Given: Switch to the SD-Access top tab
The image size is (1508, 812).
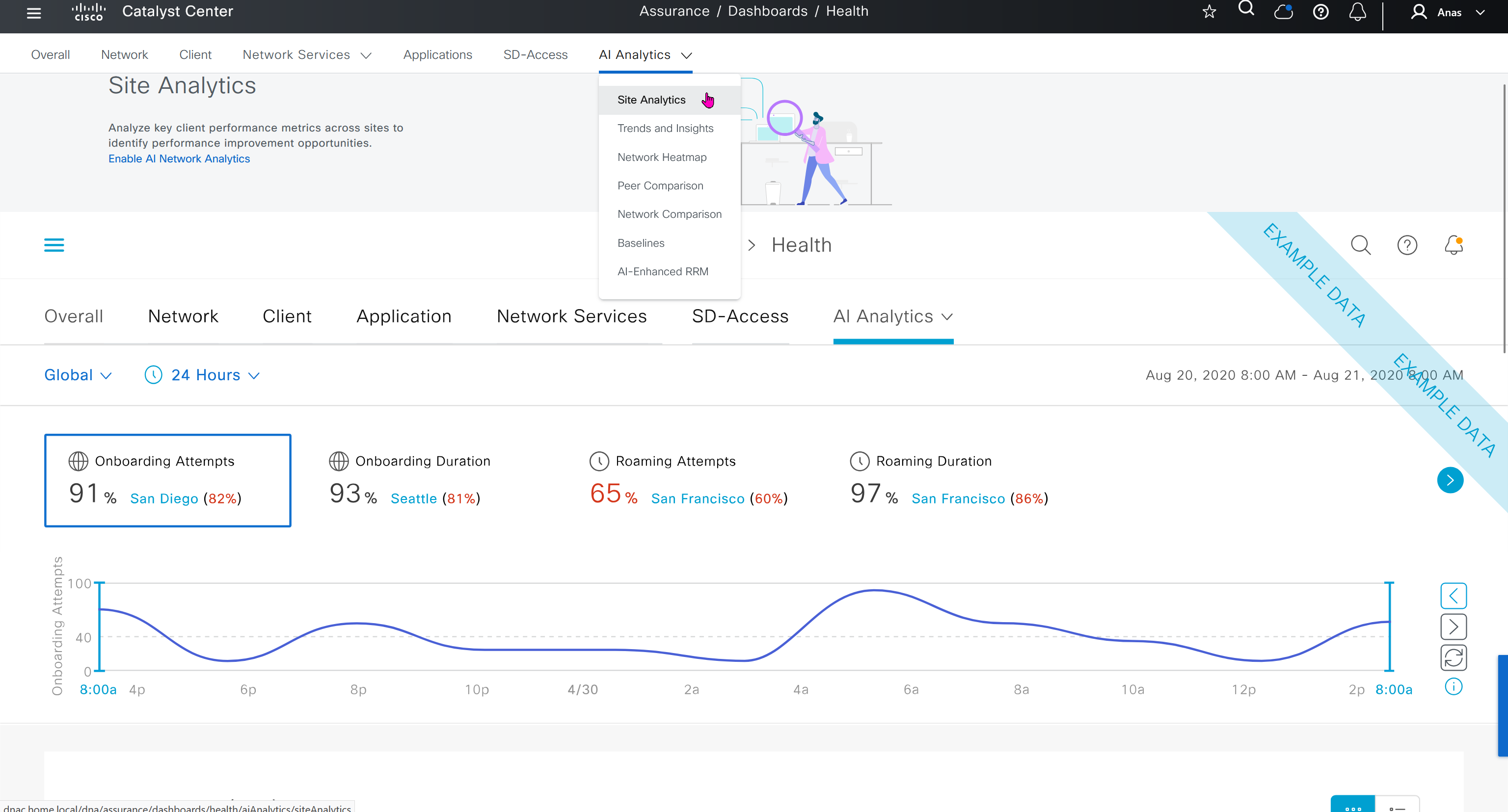Looking at the screenshot, I should (535, 55).
